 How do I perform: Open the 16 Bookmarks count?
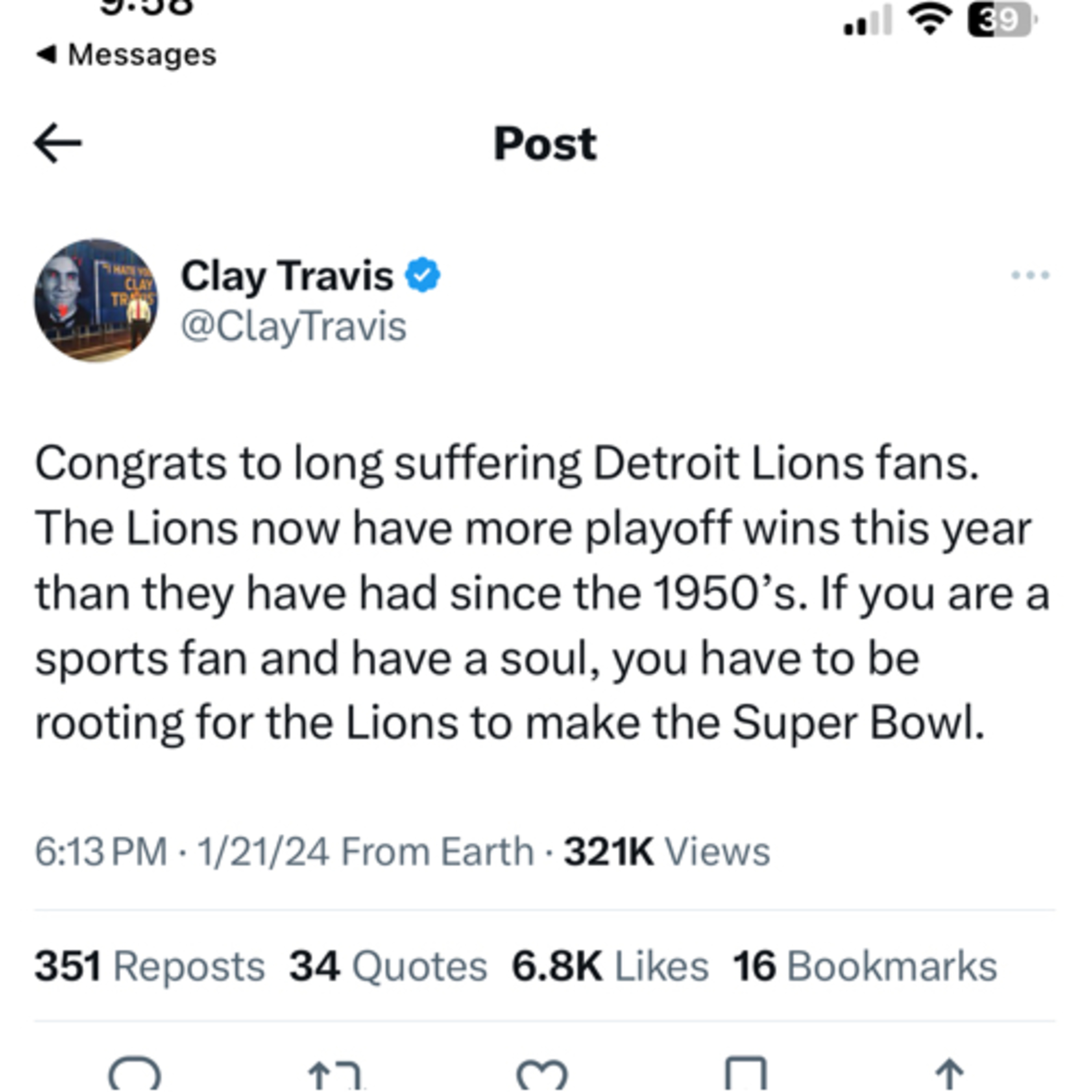click(x=865, y=966)
